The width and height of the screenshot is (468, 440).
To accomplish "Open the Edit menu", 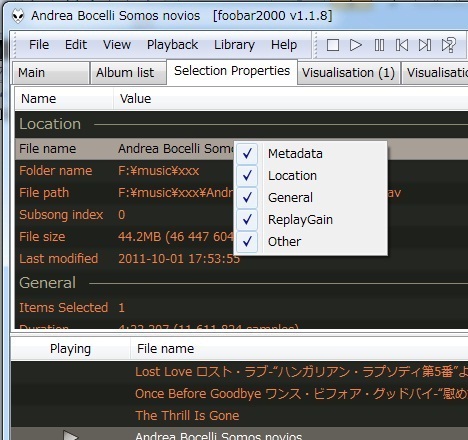I will point(76,45).
